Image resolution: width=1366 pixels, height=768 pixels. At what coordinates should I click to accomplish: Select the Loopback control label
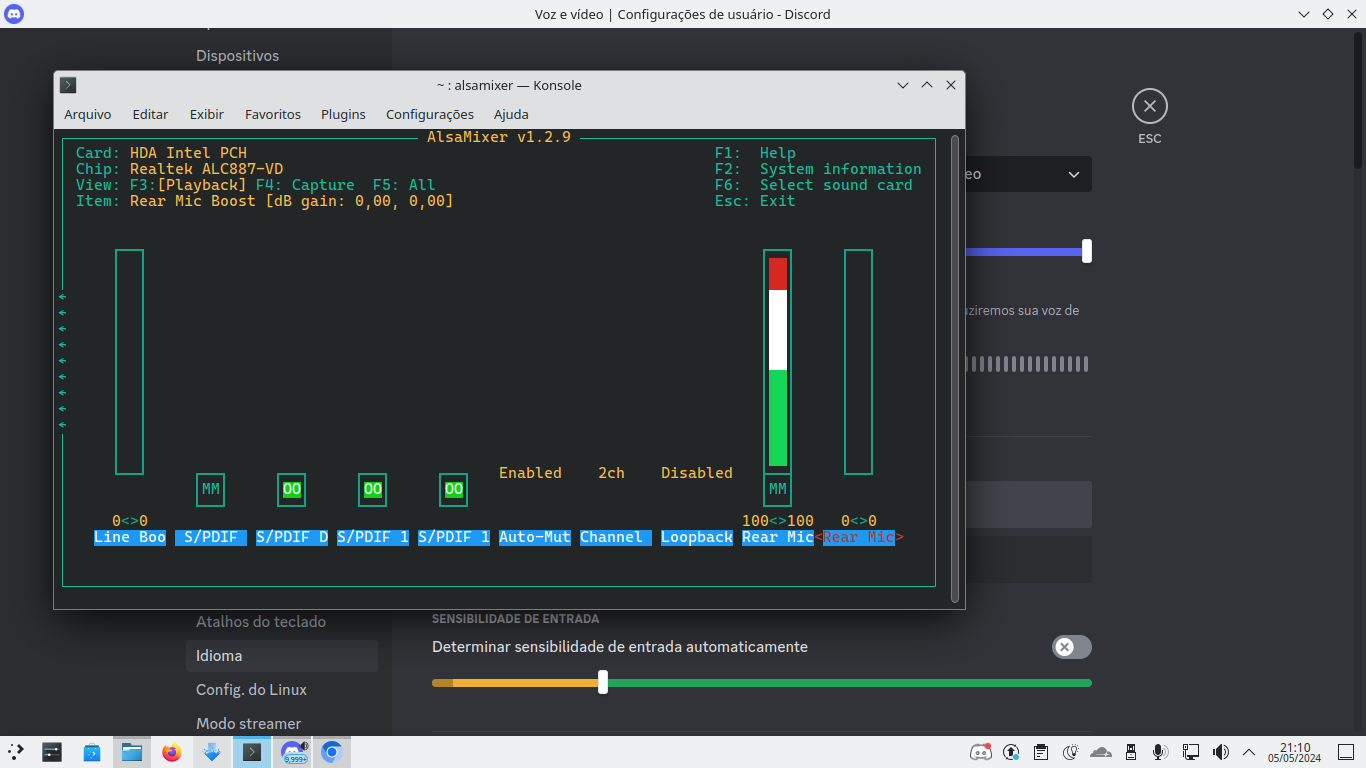[x=697, y=537]
